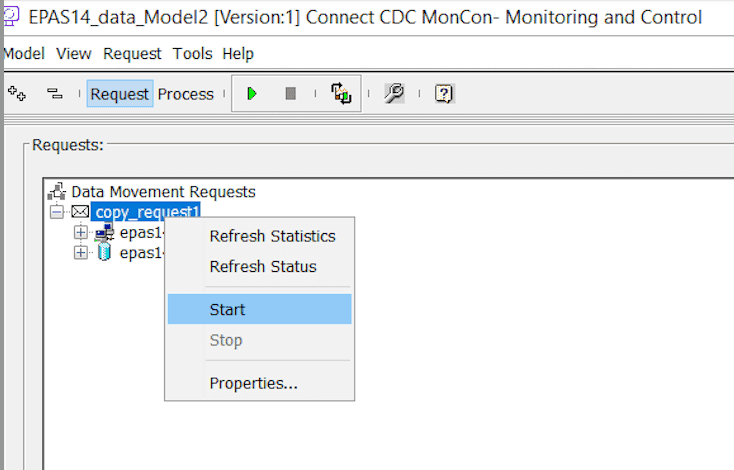The image size is (734, 470).
Task: Choose Start from the context menu
Action: (227, 309)
